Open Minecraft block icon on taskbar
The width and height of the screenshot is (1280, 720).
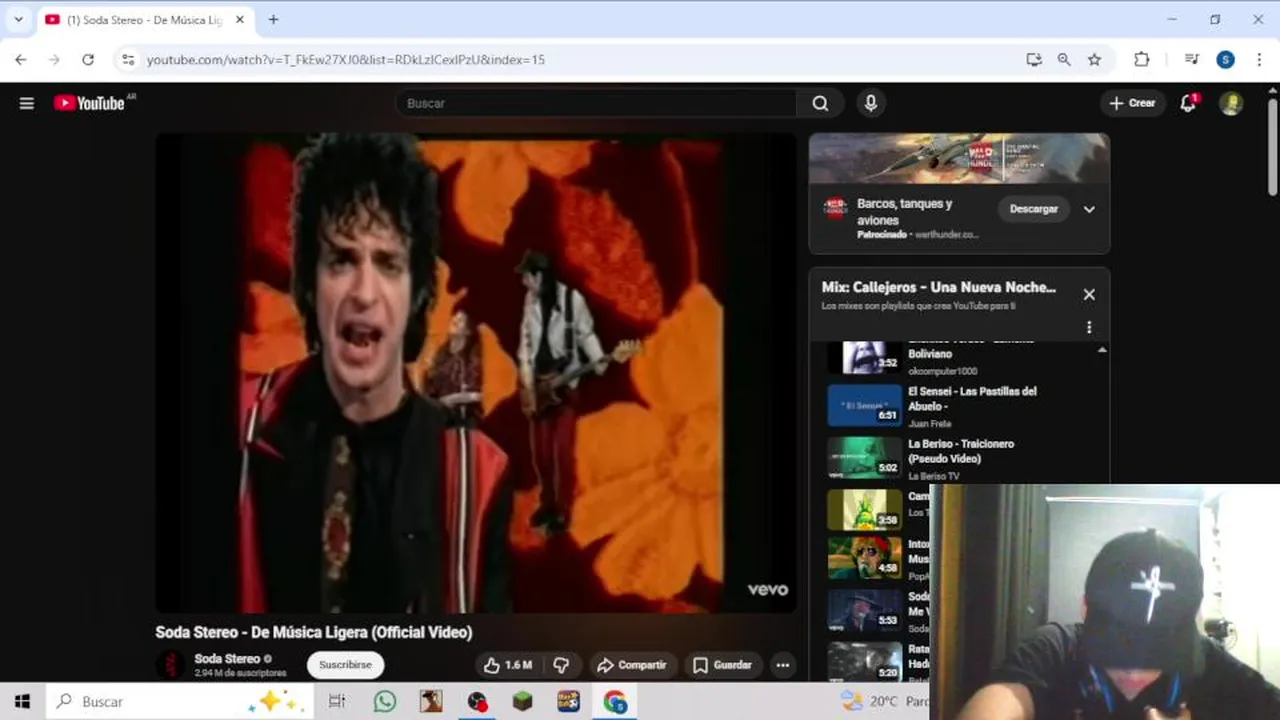pos(523,701)
